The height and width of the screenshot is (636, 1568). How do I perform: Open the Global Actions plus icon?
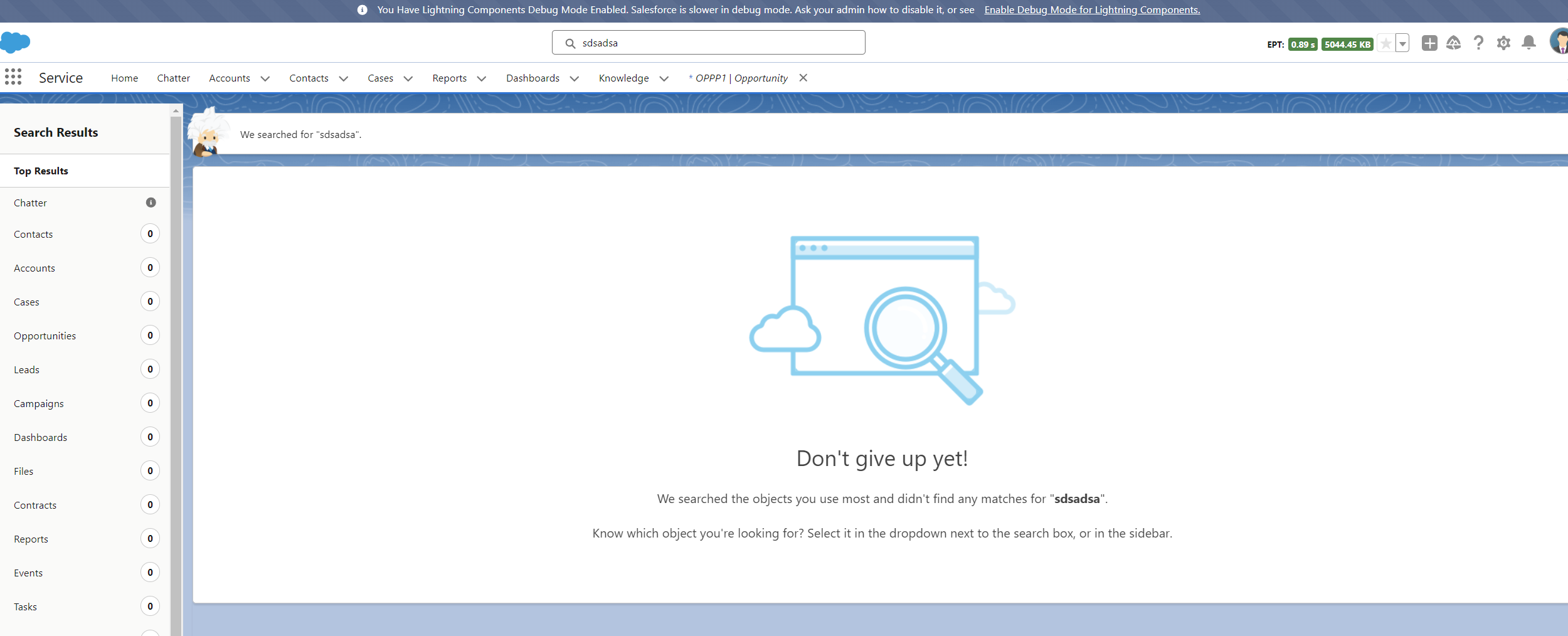(x=1429, y=43)
